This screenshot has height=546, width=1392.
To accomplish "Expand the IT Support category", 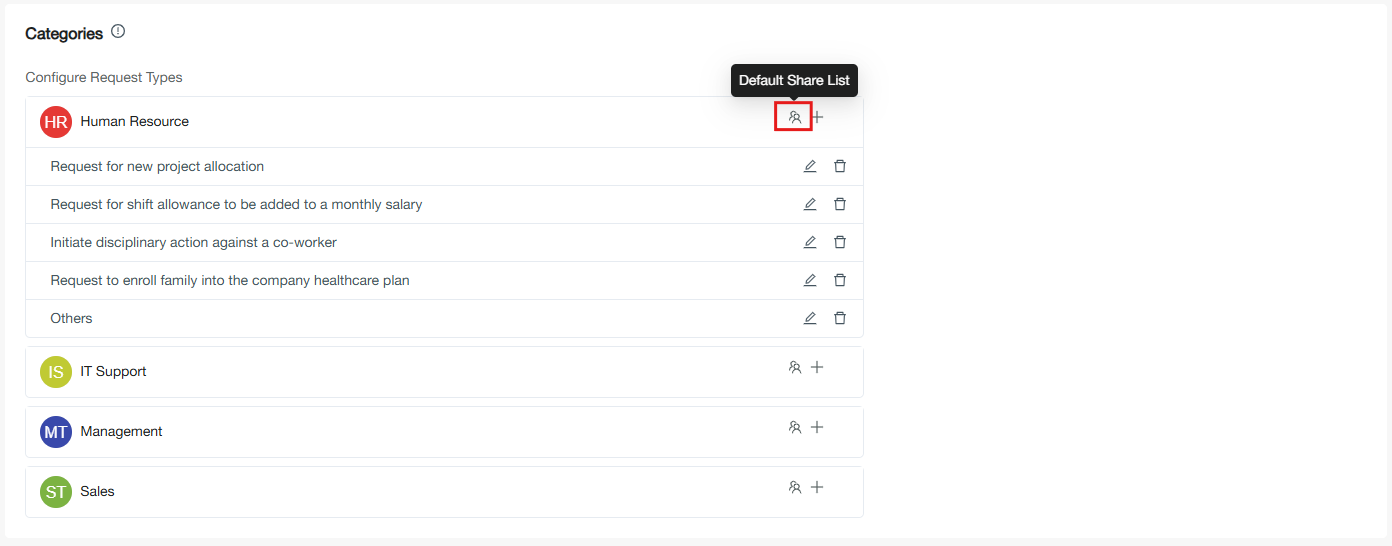I will click(113, 372).
